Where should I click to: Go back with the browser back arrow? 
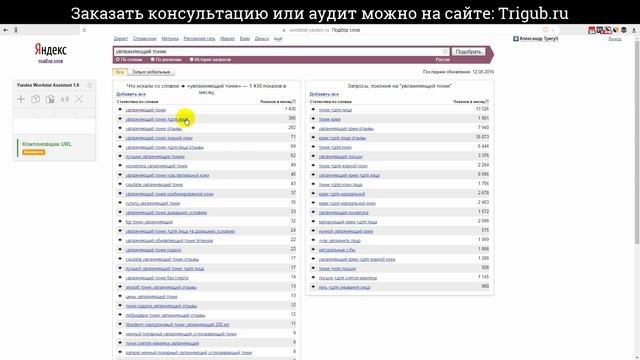tap(6, 30)
